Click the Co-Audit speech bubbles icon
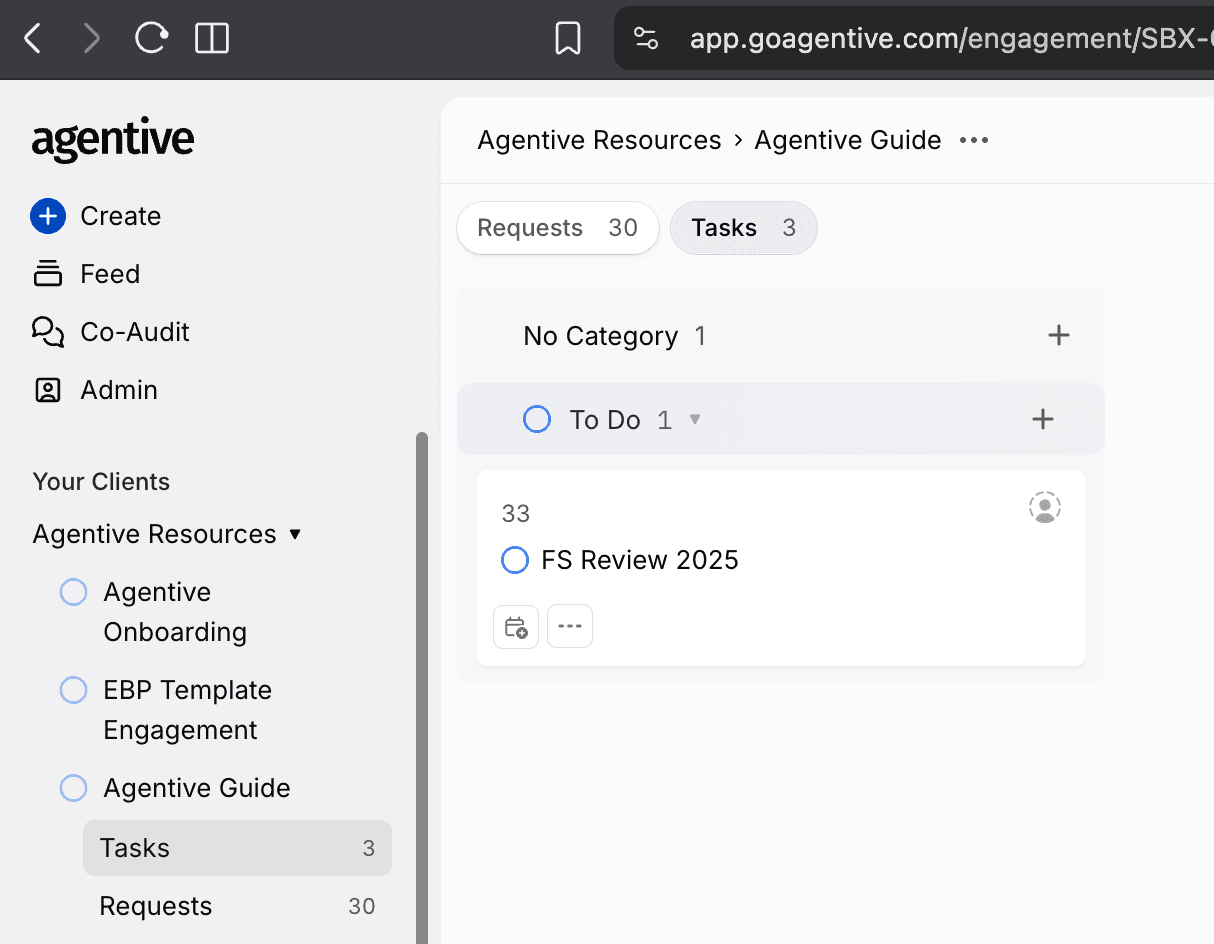This screenshot has width=1214, height=944. click(48, 332)
